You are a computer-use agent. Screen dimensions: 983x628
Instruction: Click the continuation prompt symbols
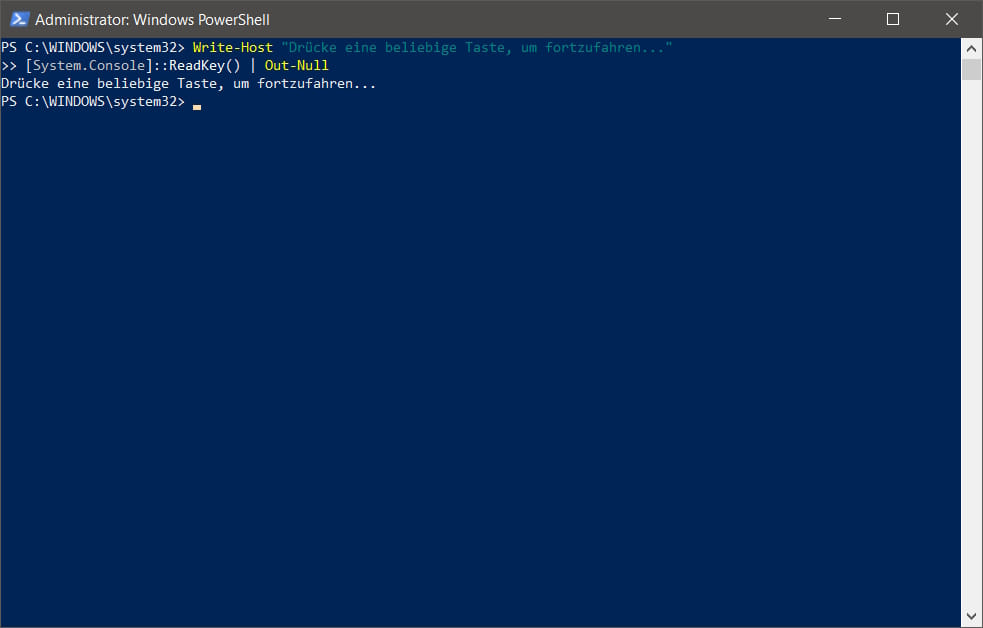tap(11, 65)
